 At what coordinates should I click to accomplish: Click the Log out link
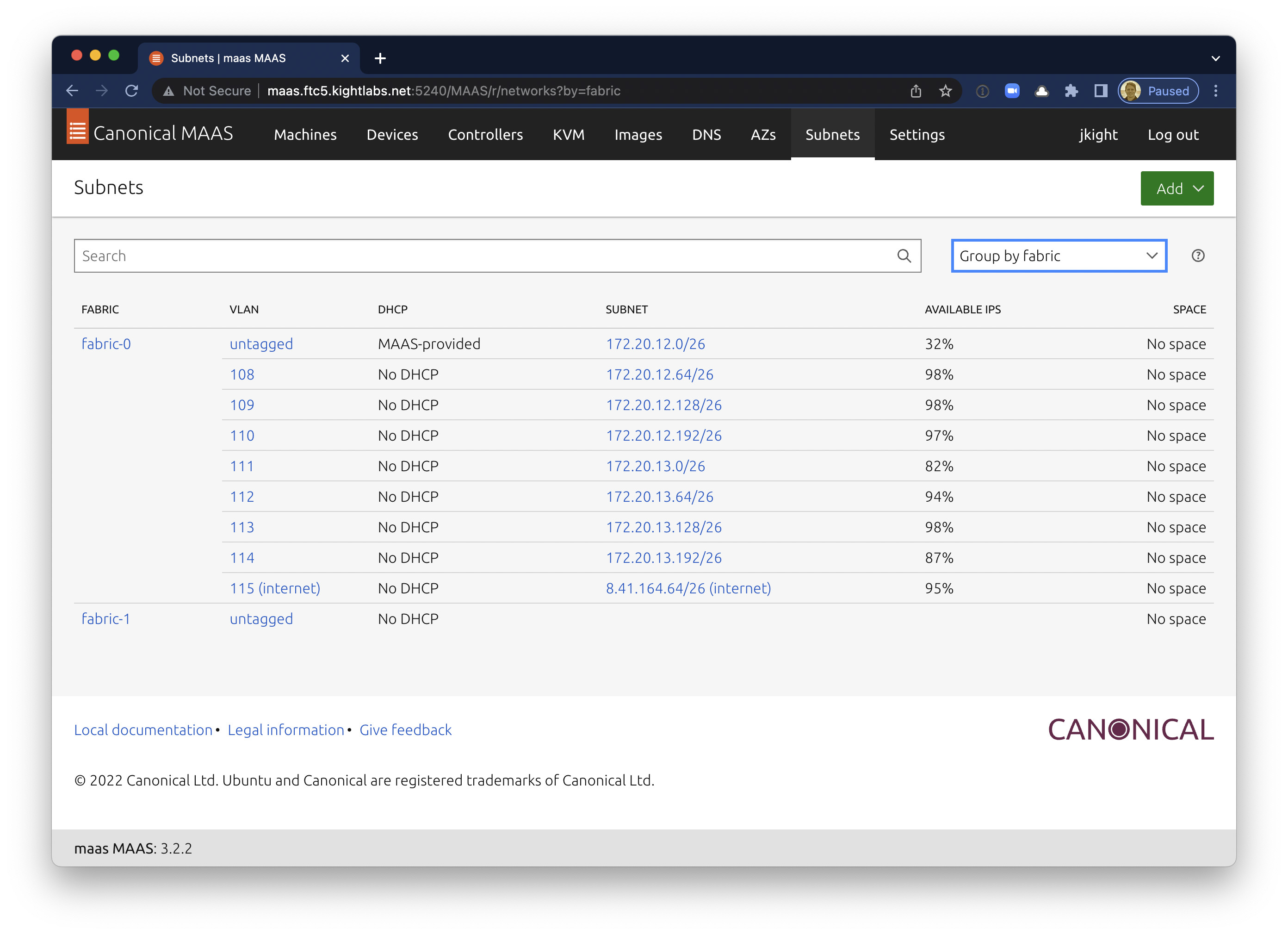[1173, 135]
